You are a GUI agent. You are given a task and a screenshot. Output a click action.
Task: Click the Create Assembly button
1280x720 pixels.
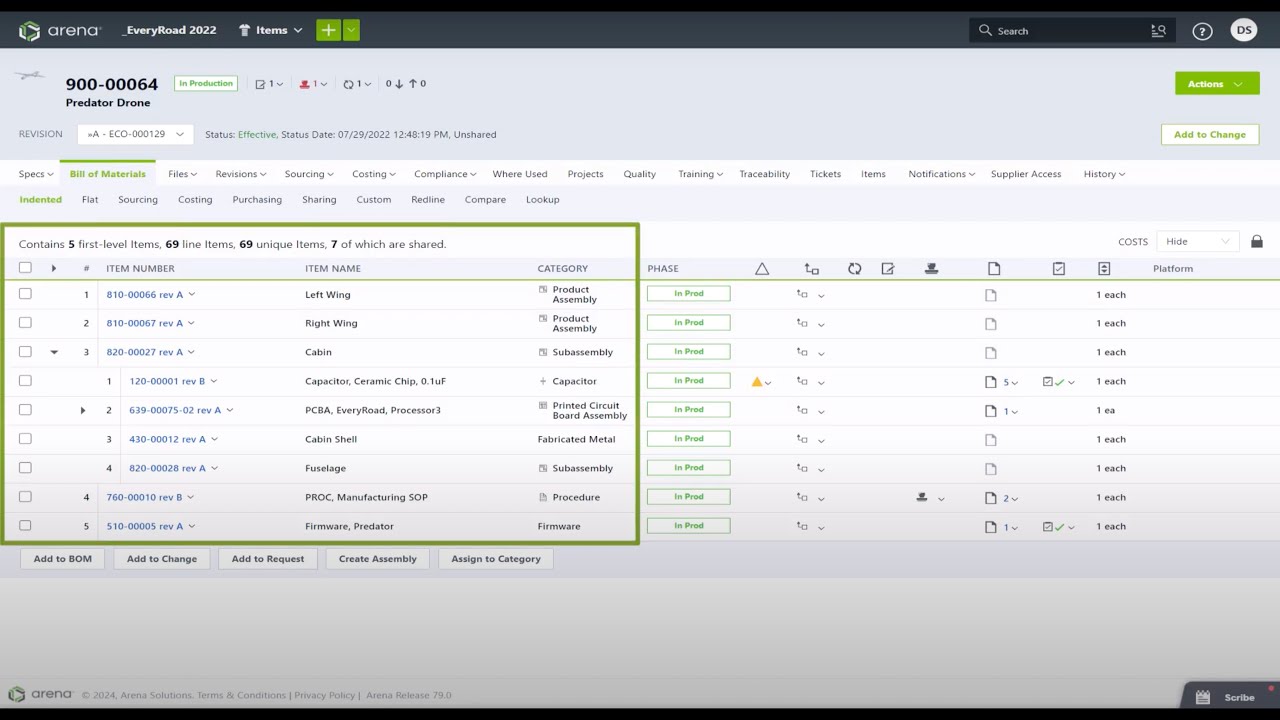click(x=378, y=559)
